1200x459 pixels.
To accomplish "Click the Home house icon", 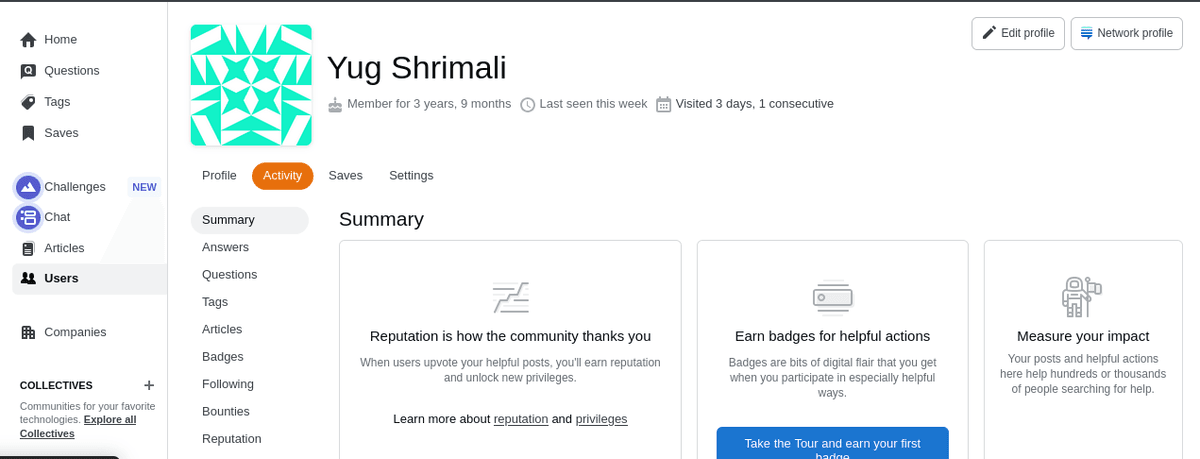I will click(x=28, y=40).
